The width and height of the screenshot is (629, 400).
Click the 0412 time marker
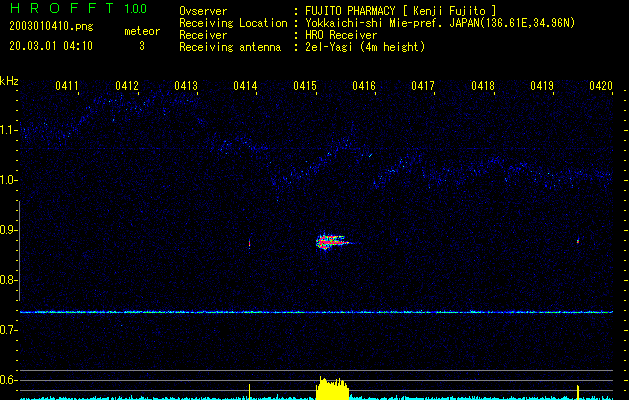point(127,86)
